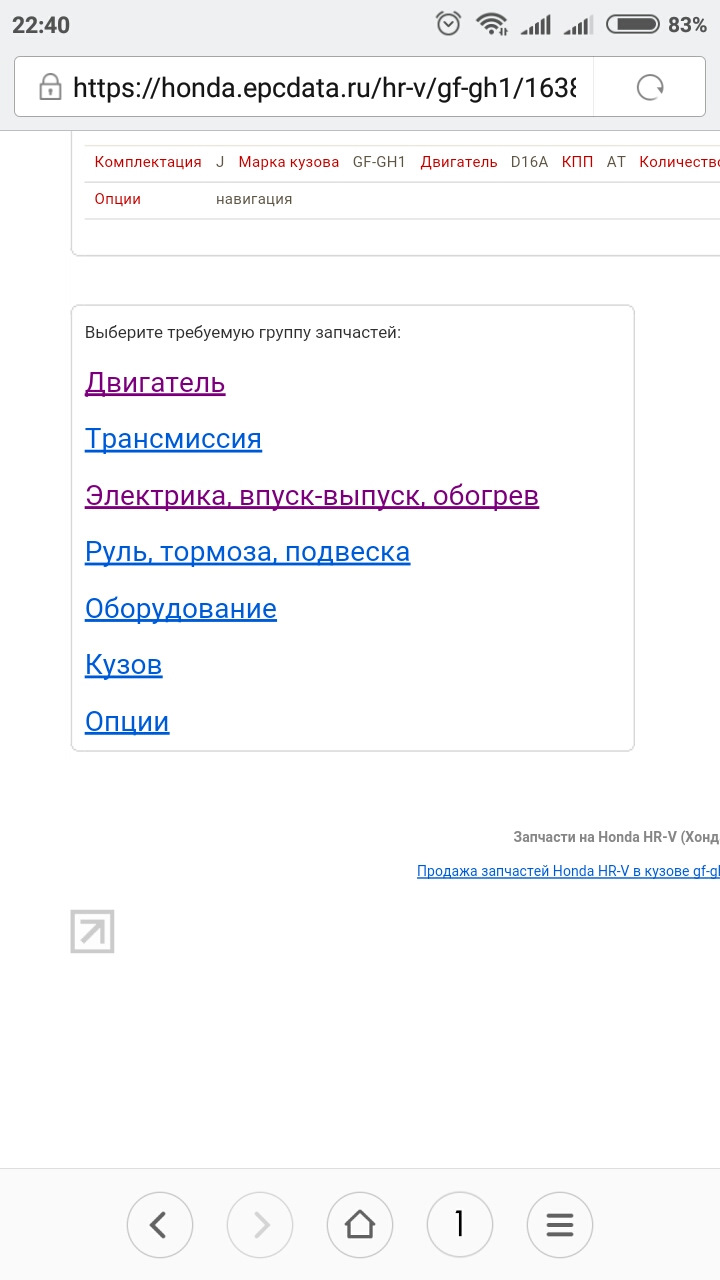Tap the browser forward arrow
The image size is (720, 1280).
click(x=260, y=1224)
